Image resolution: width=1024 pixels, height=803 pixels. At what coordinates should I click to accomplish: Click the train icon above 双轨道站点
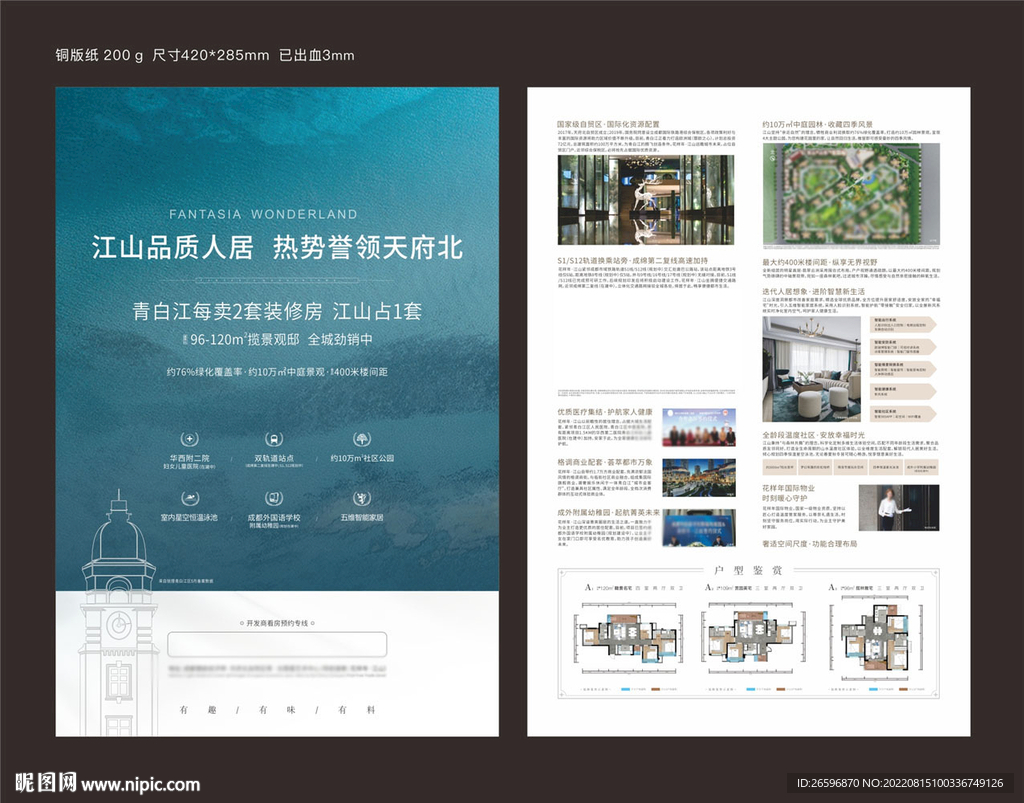pyautogui.click(x=274, y=439)
